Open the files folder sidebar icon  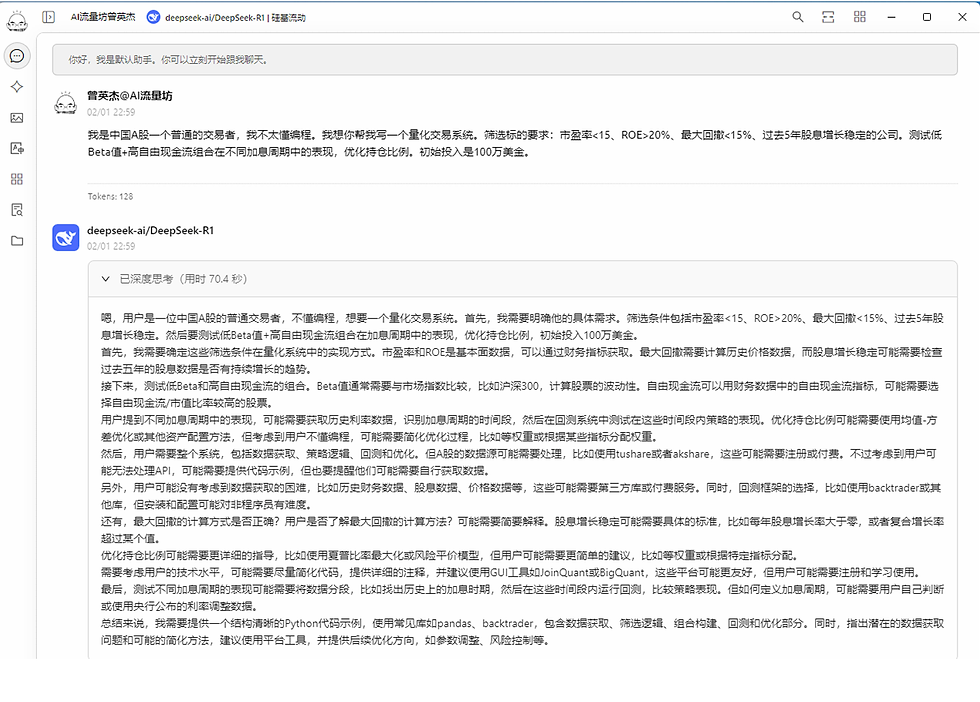click(17, 241)
